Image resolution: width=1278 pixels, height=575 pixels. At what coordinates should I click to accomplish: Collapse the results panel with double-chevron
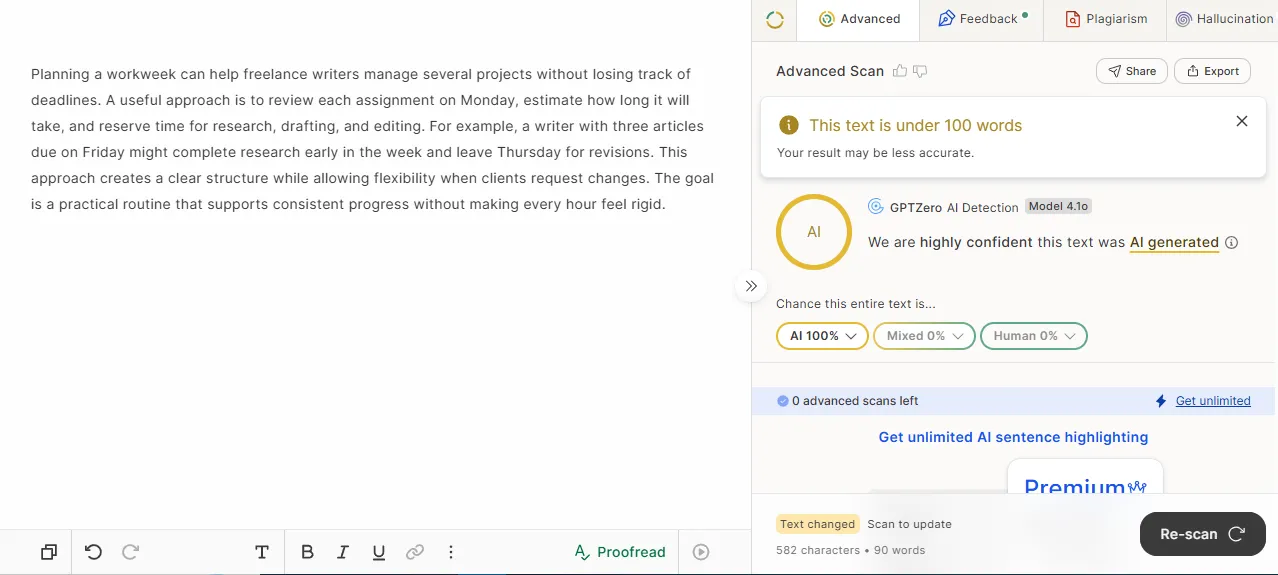pos(751,286)
